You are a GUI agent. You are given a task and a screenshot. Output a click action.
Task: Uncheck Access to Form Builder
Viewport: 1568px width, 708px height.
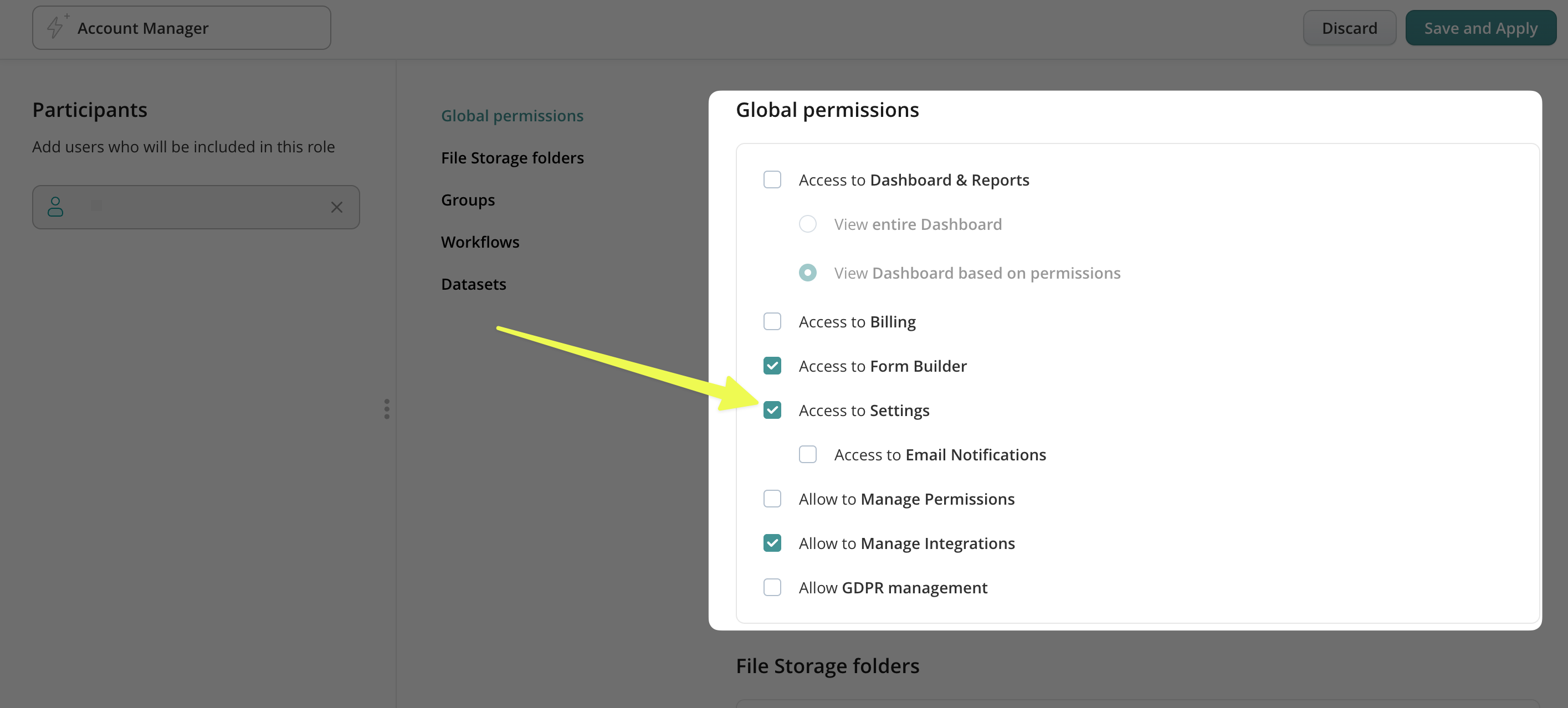tap(772, 366)
